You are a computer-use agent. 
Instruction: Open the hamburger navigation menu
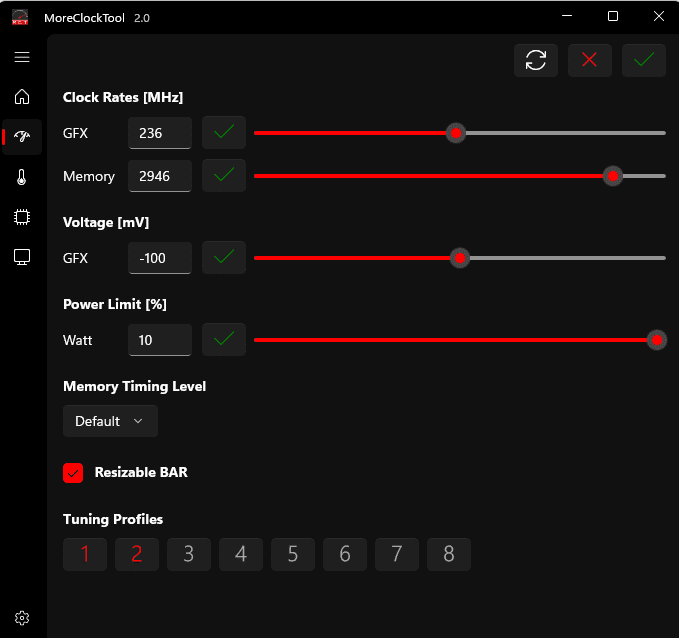click(22, 57)
